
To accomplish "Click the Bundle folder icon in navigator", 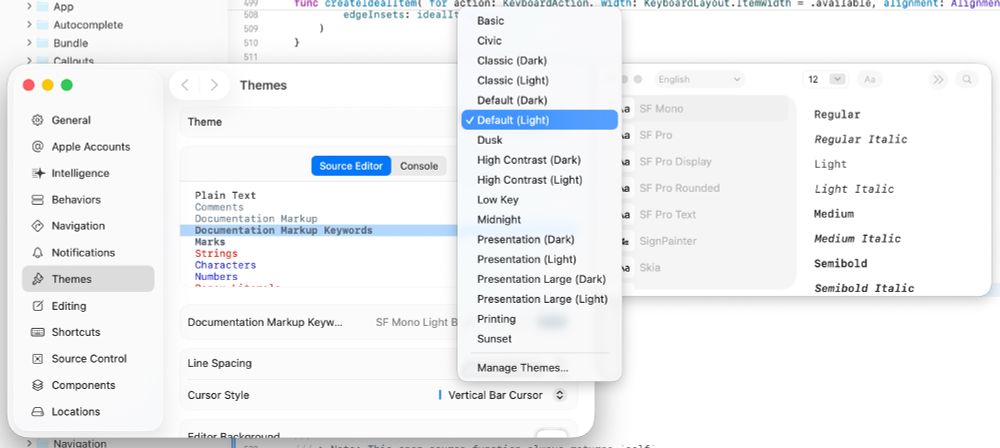I will click(43, 43).
